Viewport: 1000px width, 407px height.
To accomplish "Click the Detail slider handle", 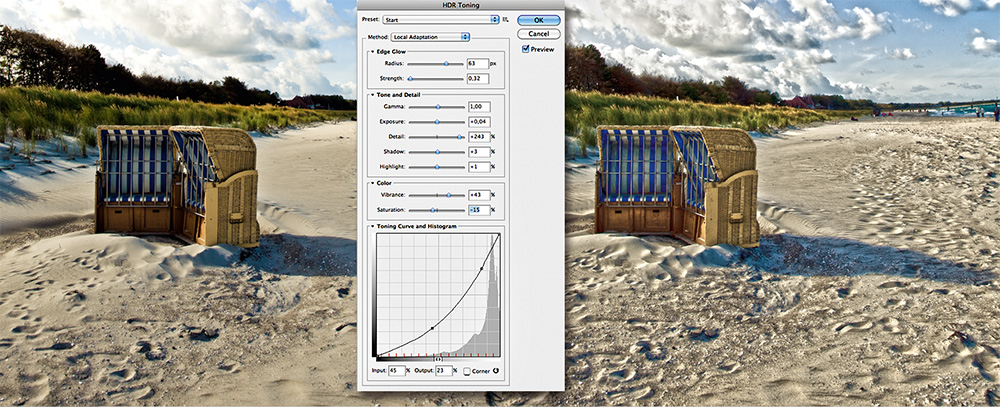I will tap(460, 136).
